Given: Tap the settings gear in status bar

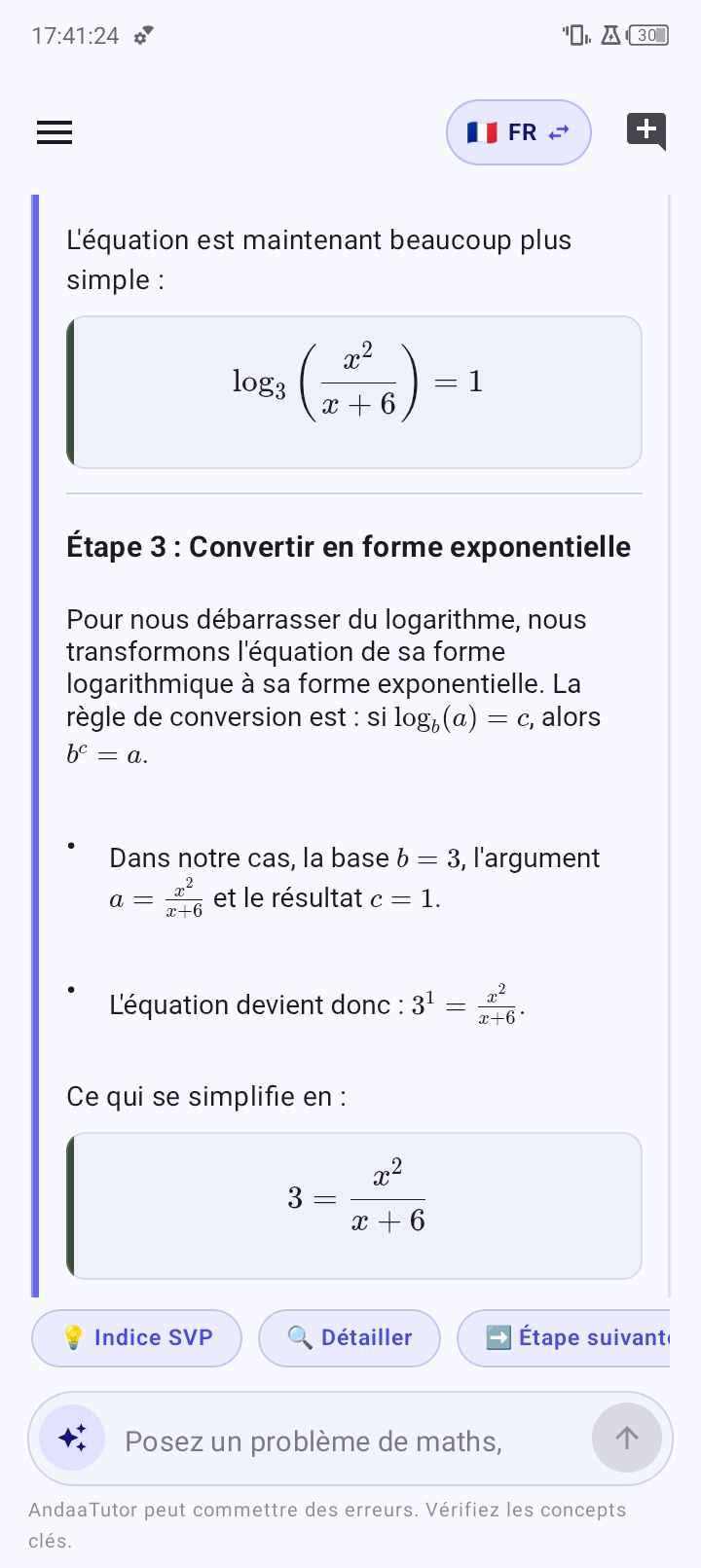Looking at the screenshot, I should pyautogui.click(x=144, y=36).
